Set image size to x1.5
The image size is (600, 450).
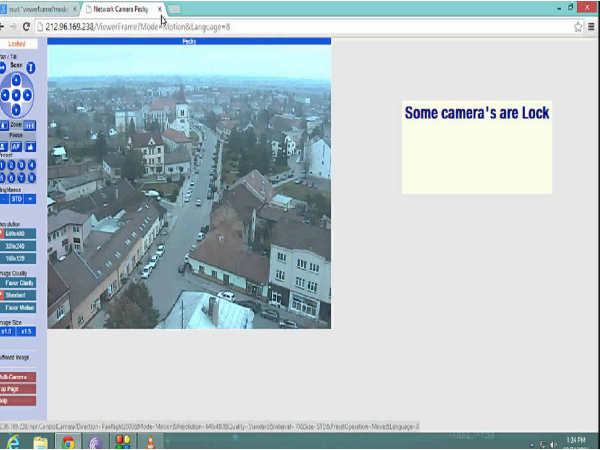(27, 331)
